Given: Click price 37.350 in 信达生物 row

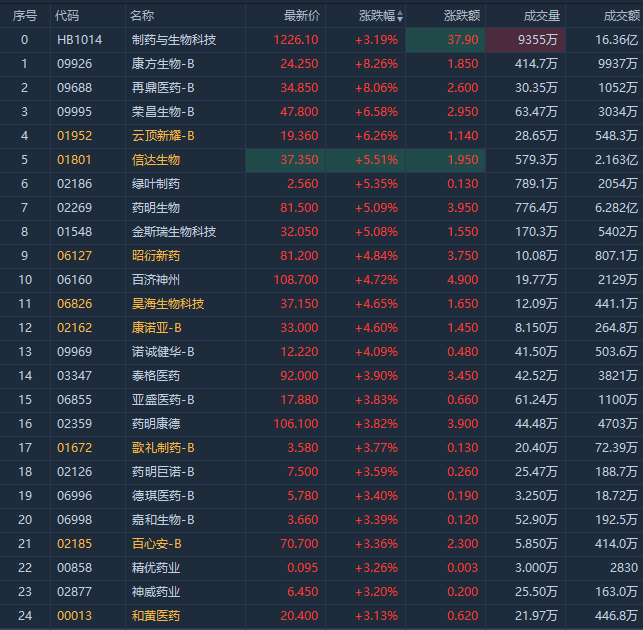Looking at the screenshot, I should click(x=299, y=160).
